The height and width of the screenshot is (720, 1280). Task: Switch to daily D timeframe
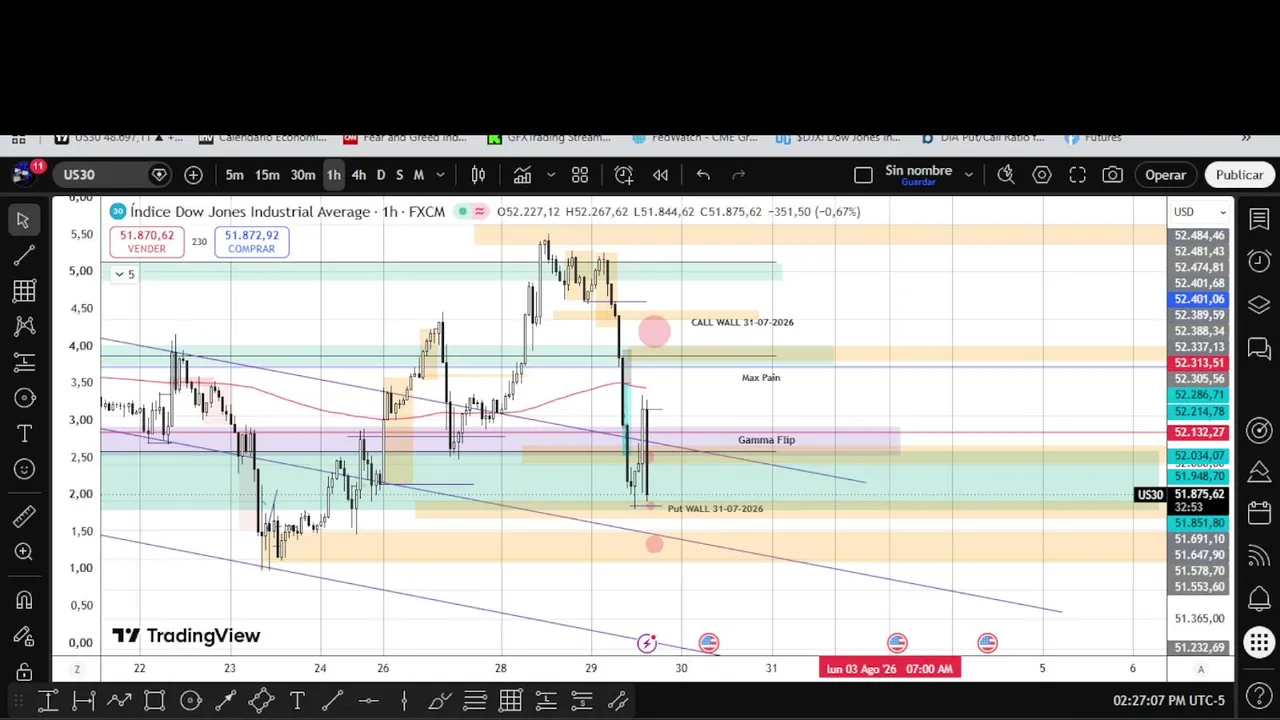coord(380,175)
